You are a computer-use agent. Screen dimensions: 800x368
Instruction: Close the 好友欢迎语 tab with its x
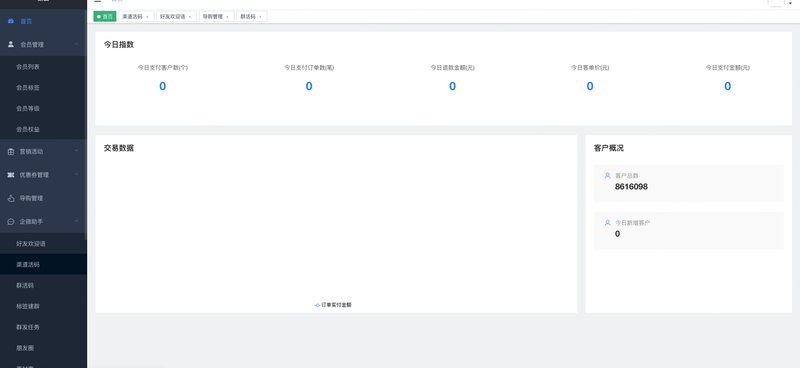[190, 17]
